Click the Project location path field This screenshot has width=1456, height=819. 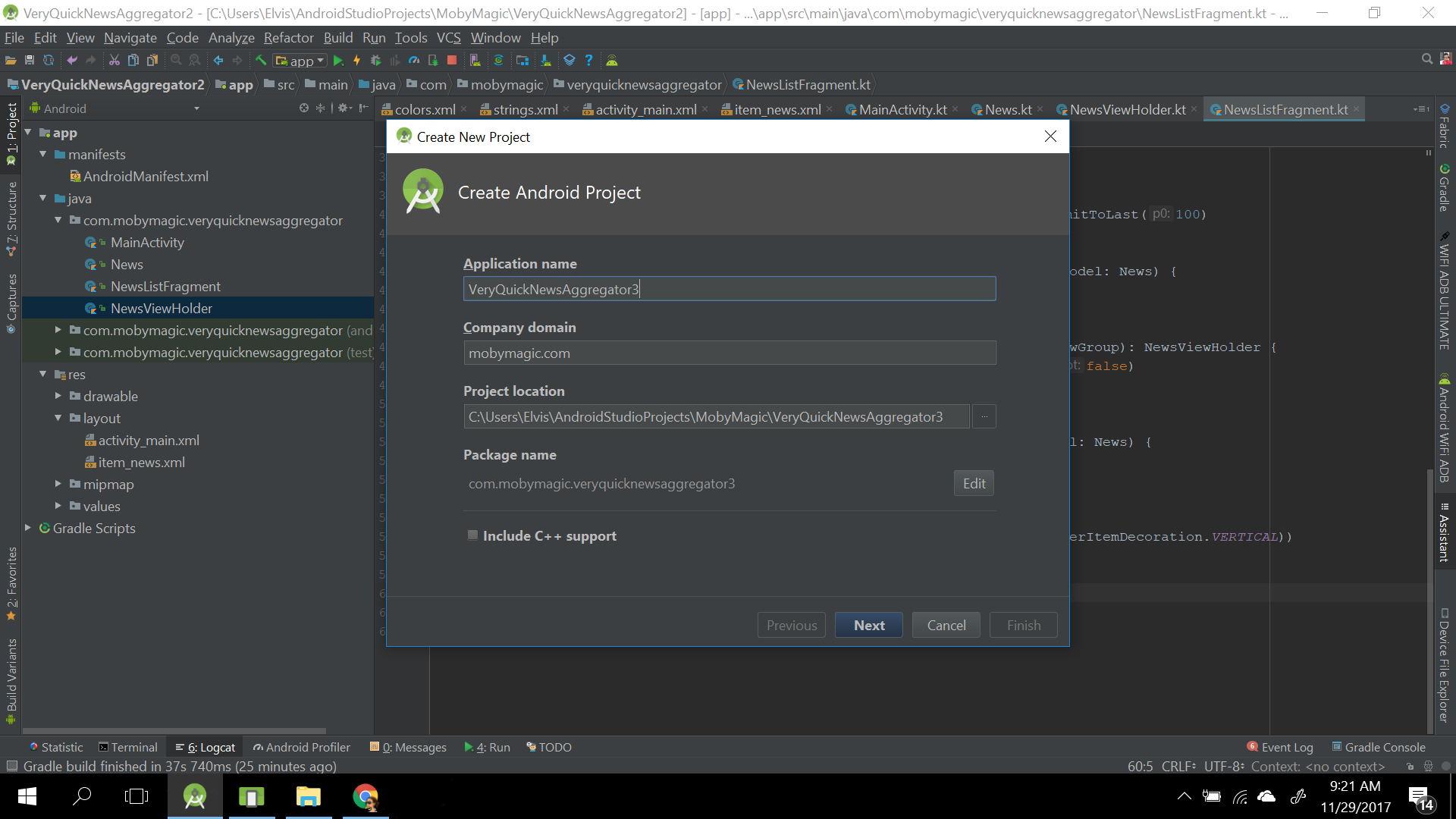(717, 416)
